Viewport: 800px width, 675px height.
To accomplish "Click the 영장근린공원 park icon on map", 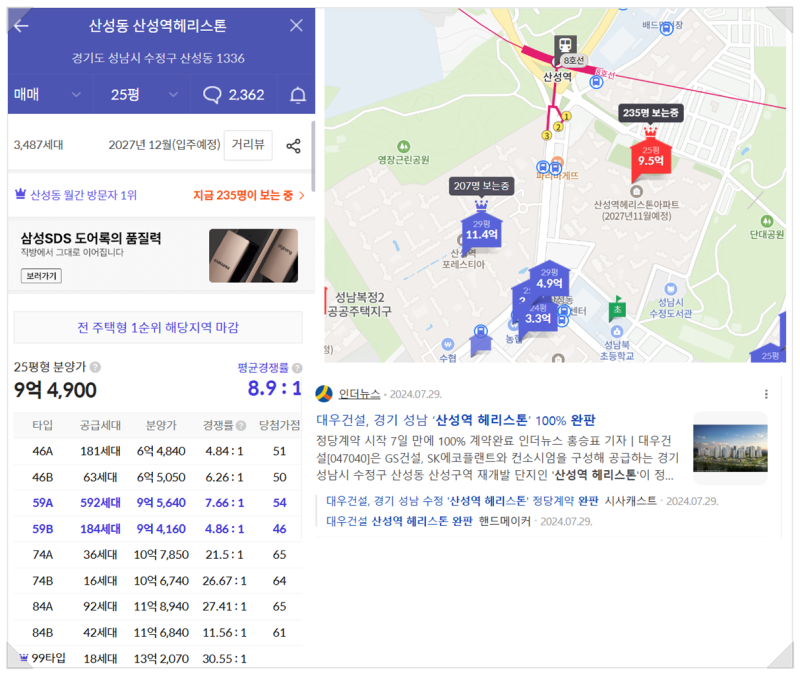I will coord(403,147).
